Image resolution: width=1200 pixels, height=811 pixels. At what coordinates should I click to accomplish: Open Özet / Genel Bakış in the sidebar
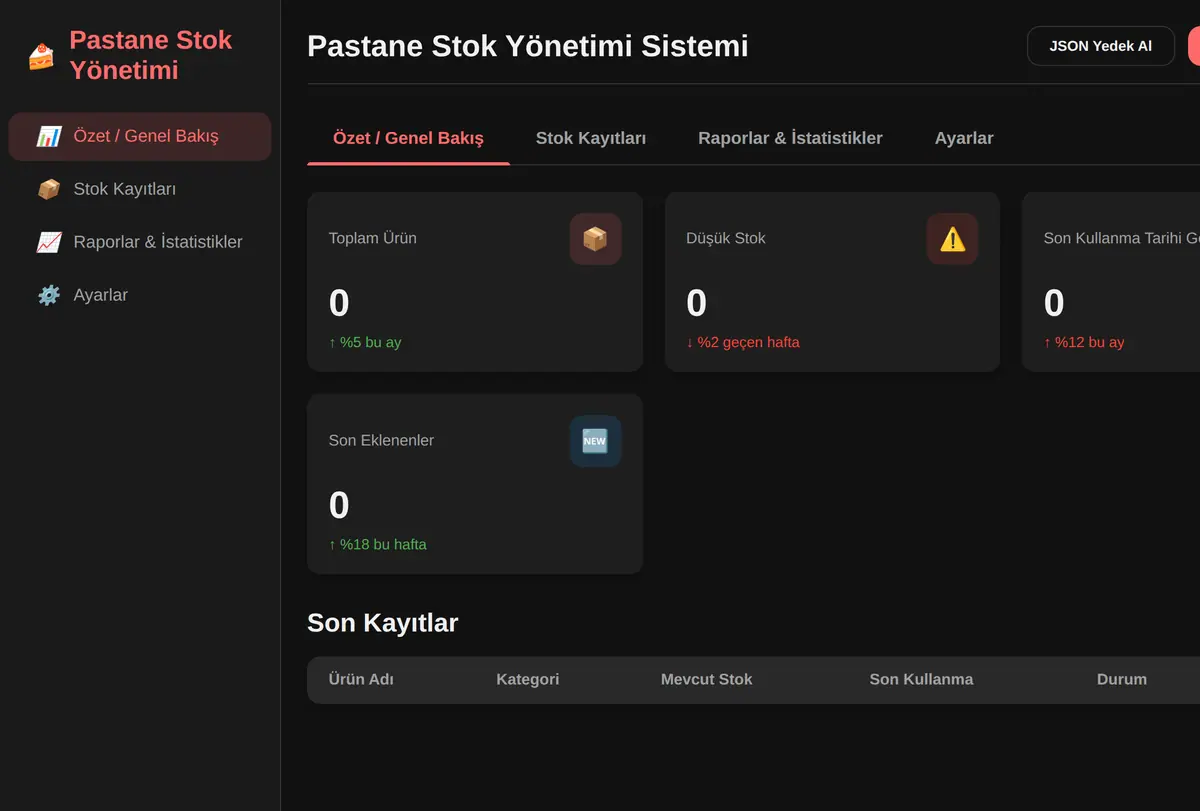[140, 136]
